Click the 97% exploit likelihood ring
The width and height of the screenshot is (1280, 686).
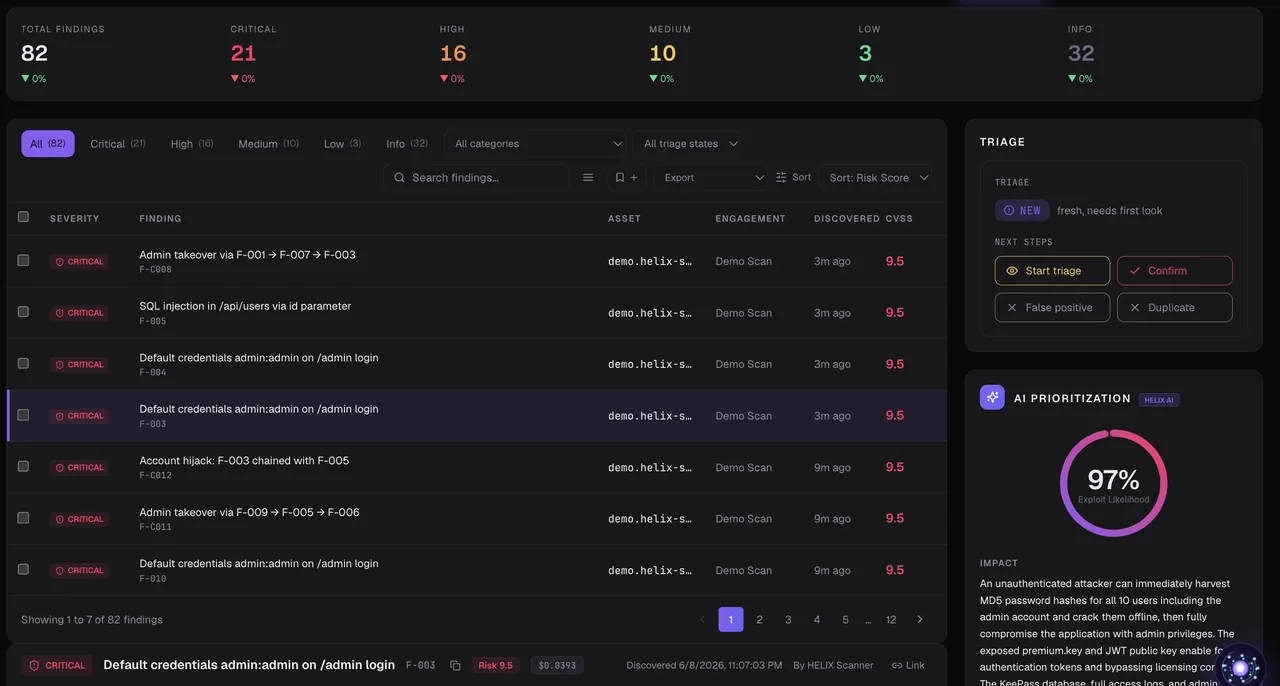pyautogui.click(x=1113, y=483)
